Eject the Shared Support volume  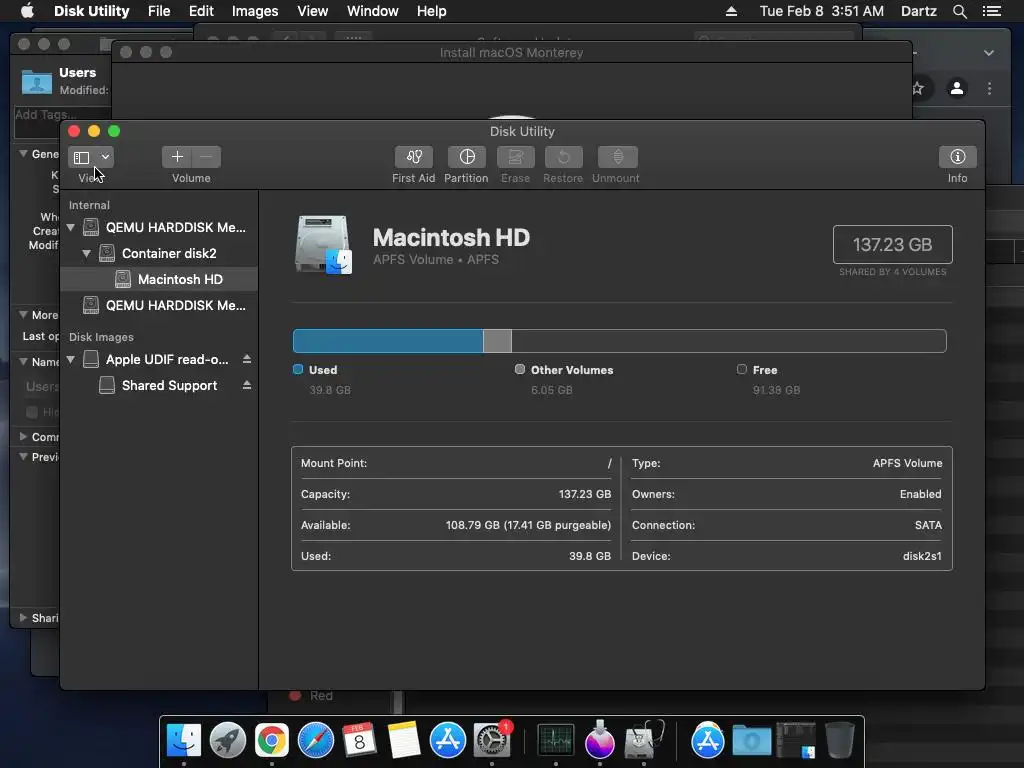point(247,385)
